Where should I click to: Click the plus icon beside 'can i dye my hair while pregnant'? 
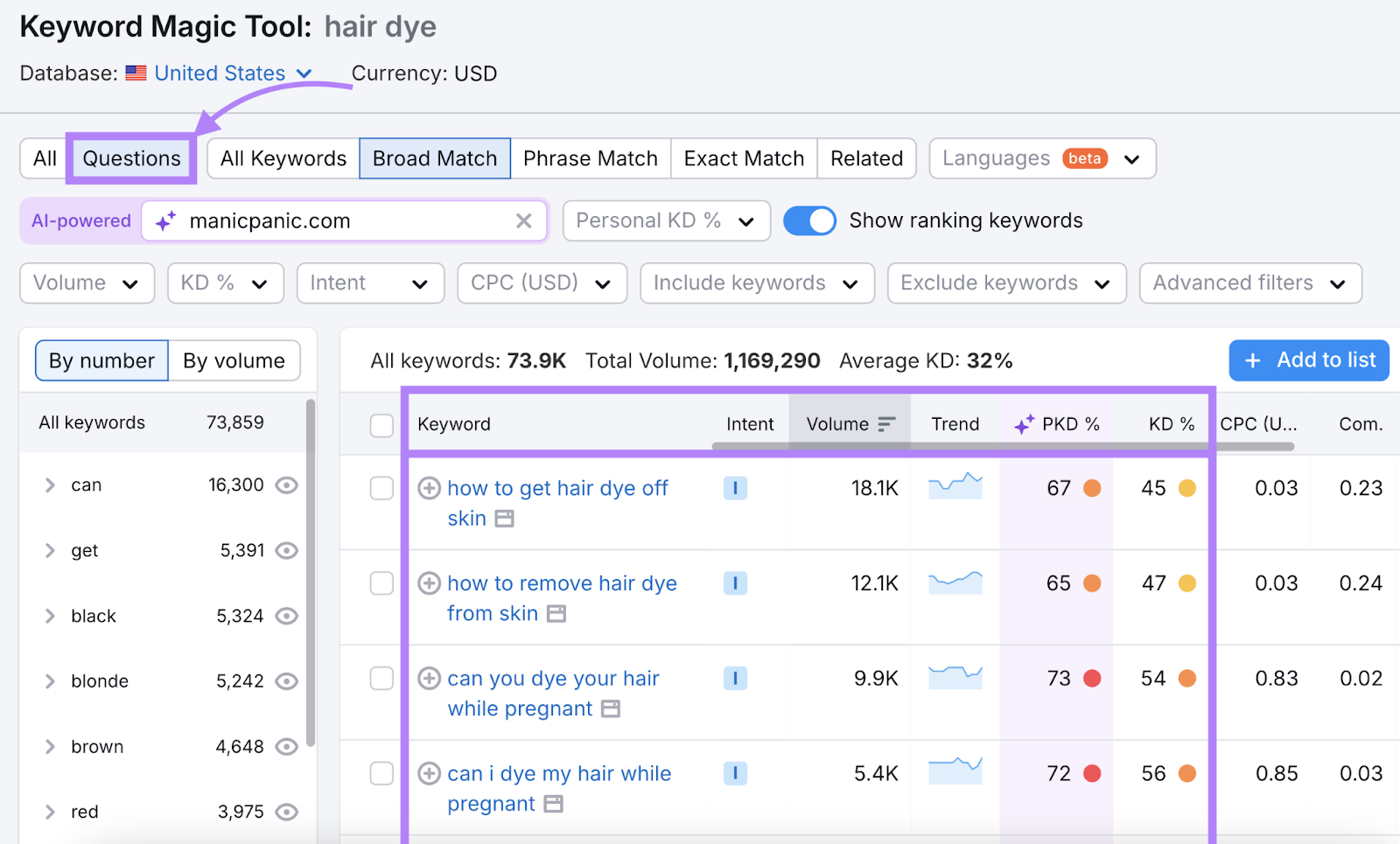[429, 773]
